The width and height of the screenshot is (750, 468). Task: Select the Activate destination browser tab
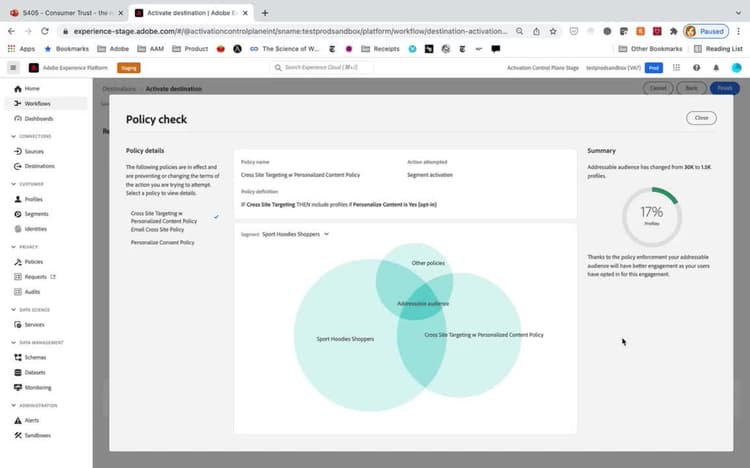(191, 13)
